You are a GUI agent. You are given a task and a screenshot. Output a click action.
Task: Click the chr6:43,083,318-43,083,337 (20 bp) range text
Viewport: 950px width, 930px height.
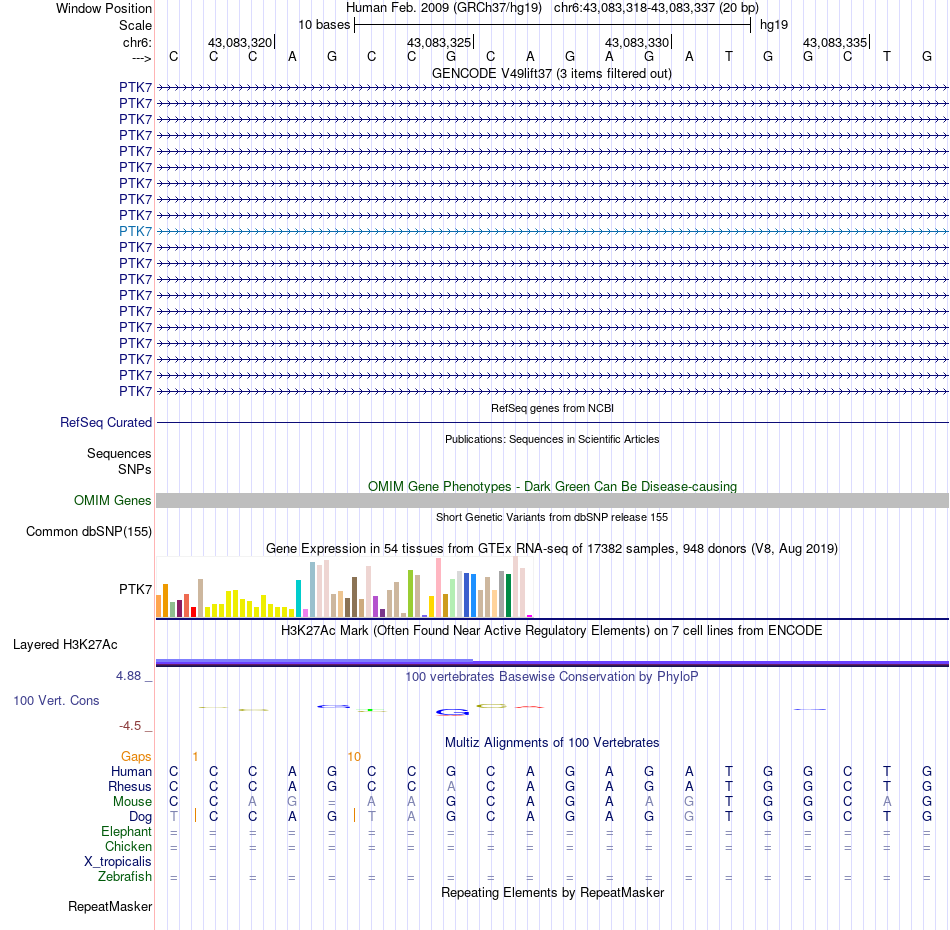[656, 8]
